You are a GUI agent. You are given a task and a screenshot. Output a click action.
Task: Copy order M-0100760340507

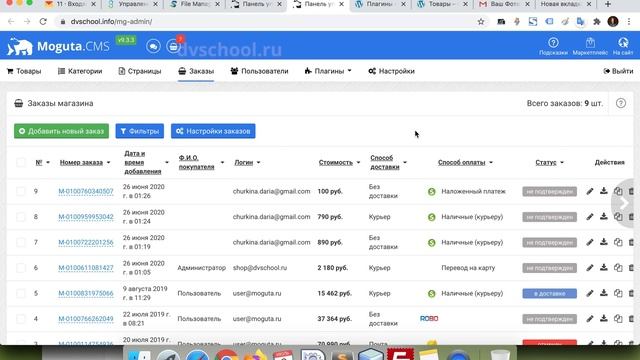pos(618,191)
